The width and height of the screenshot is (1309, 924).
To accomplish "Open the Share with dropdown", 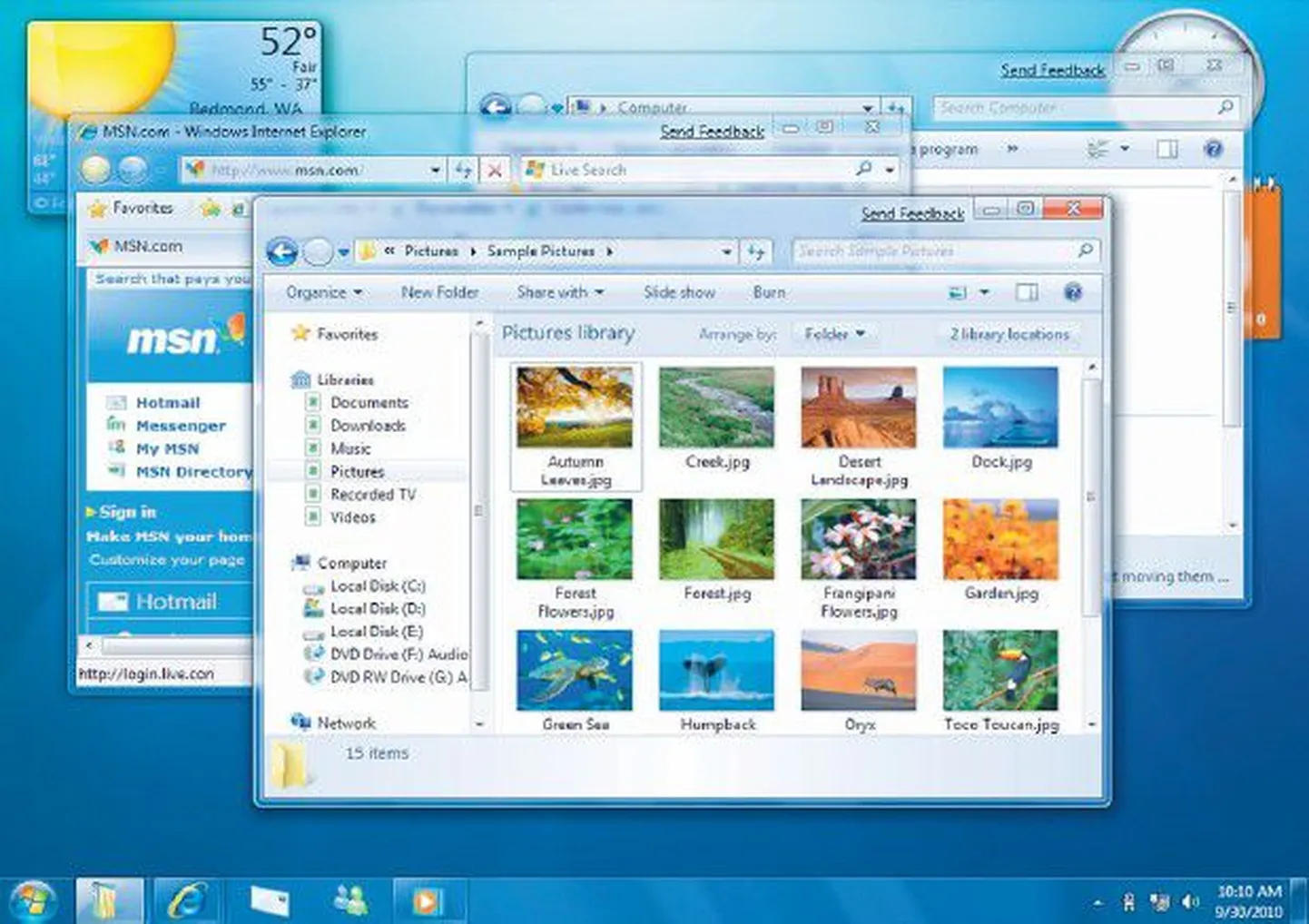I will (x=560, y=292).
